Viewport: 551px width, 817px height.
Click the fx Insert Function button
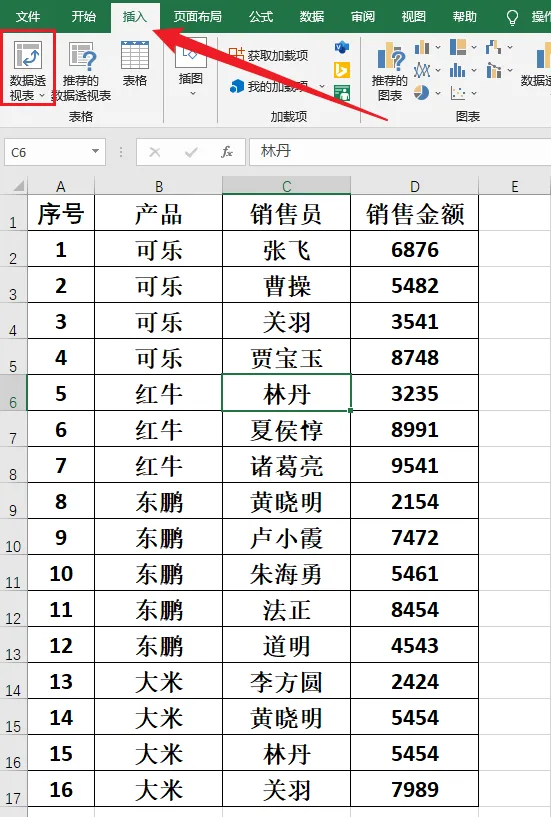[227, 152]
